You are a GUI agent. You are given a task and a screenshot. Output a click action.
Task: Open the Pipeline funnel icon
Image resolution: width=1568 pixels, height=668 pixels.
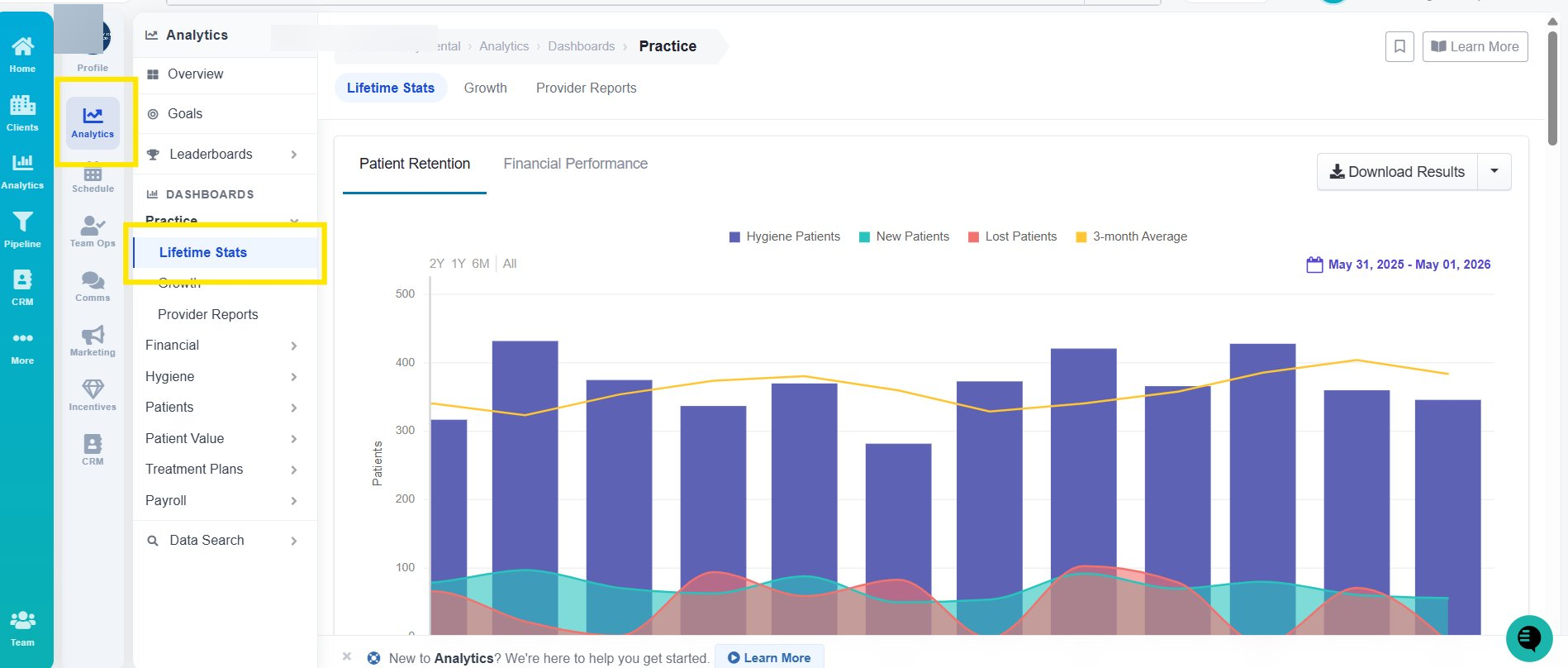[22, 222]
